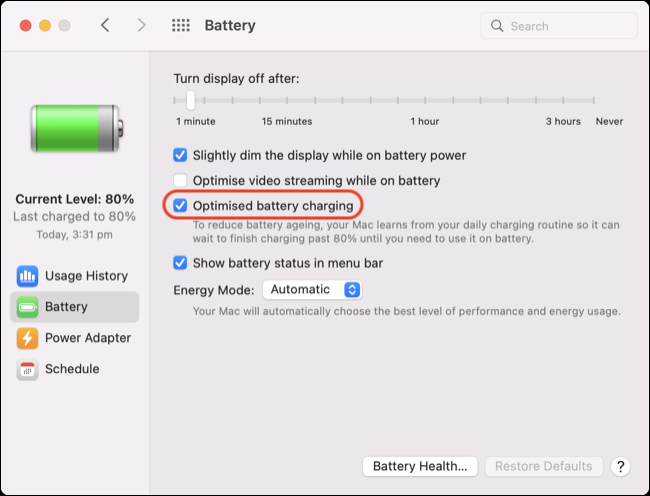Click the Restore Defaults button
The width and height of the screenshot is (650, 496).
coord(543,467)
